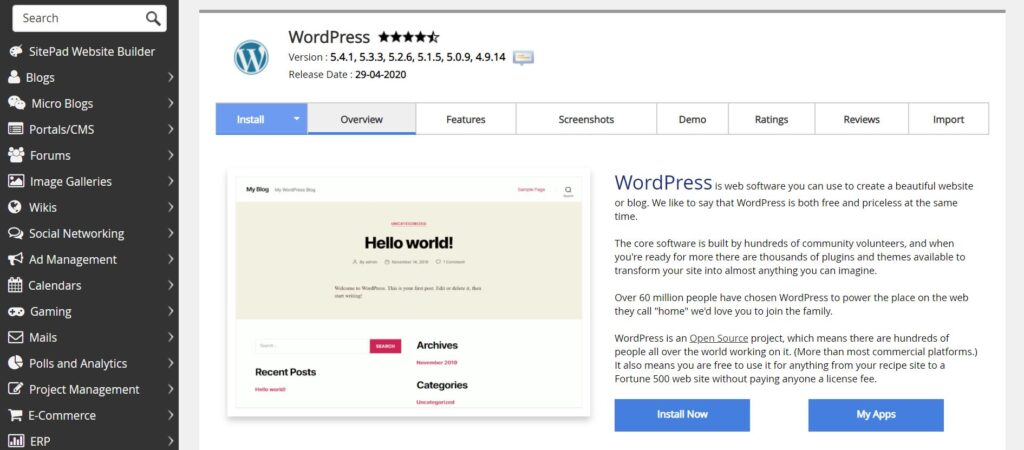The image size is (1024, 450).
Task: Open the Screenshots tab
Action: pos(586,119)
